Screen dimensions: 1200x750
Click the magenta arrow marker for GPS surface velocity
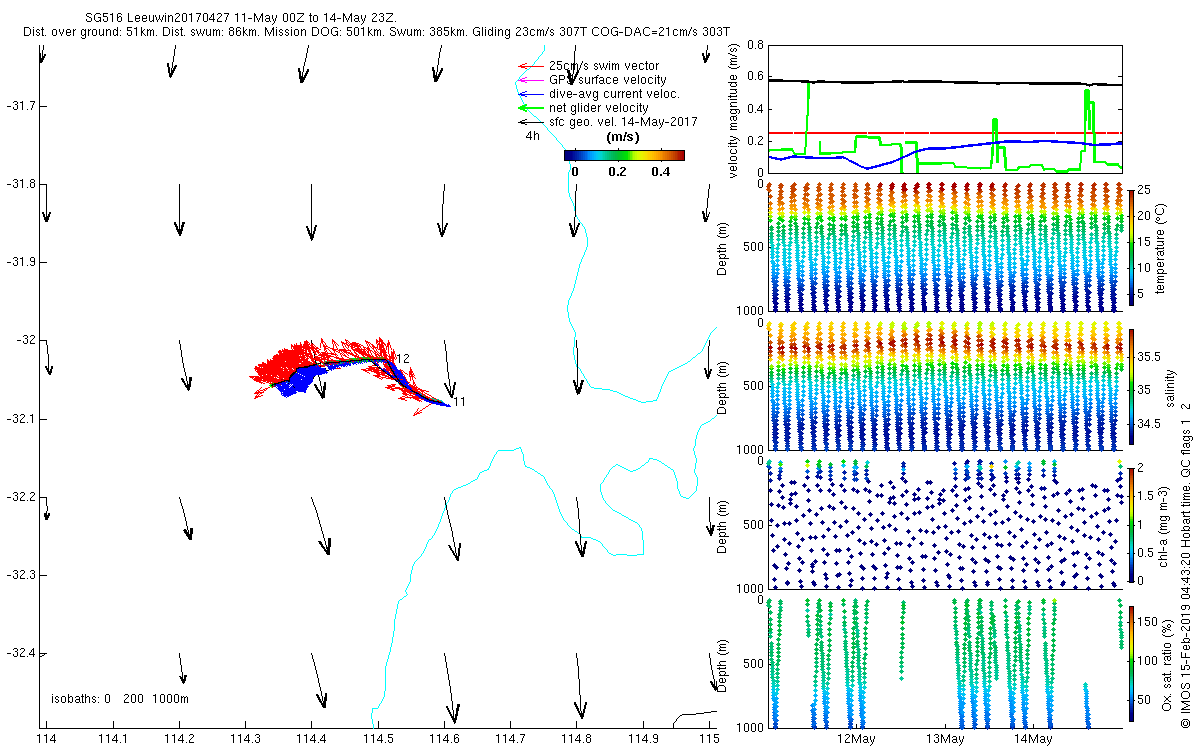point(531,80)
